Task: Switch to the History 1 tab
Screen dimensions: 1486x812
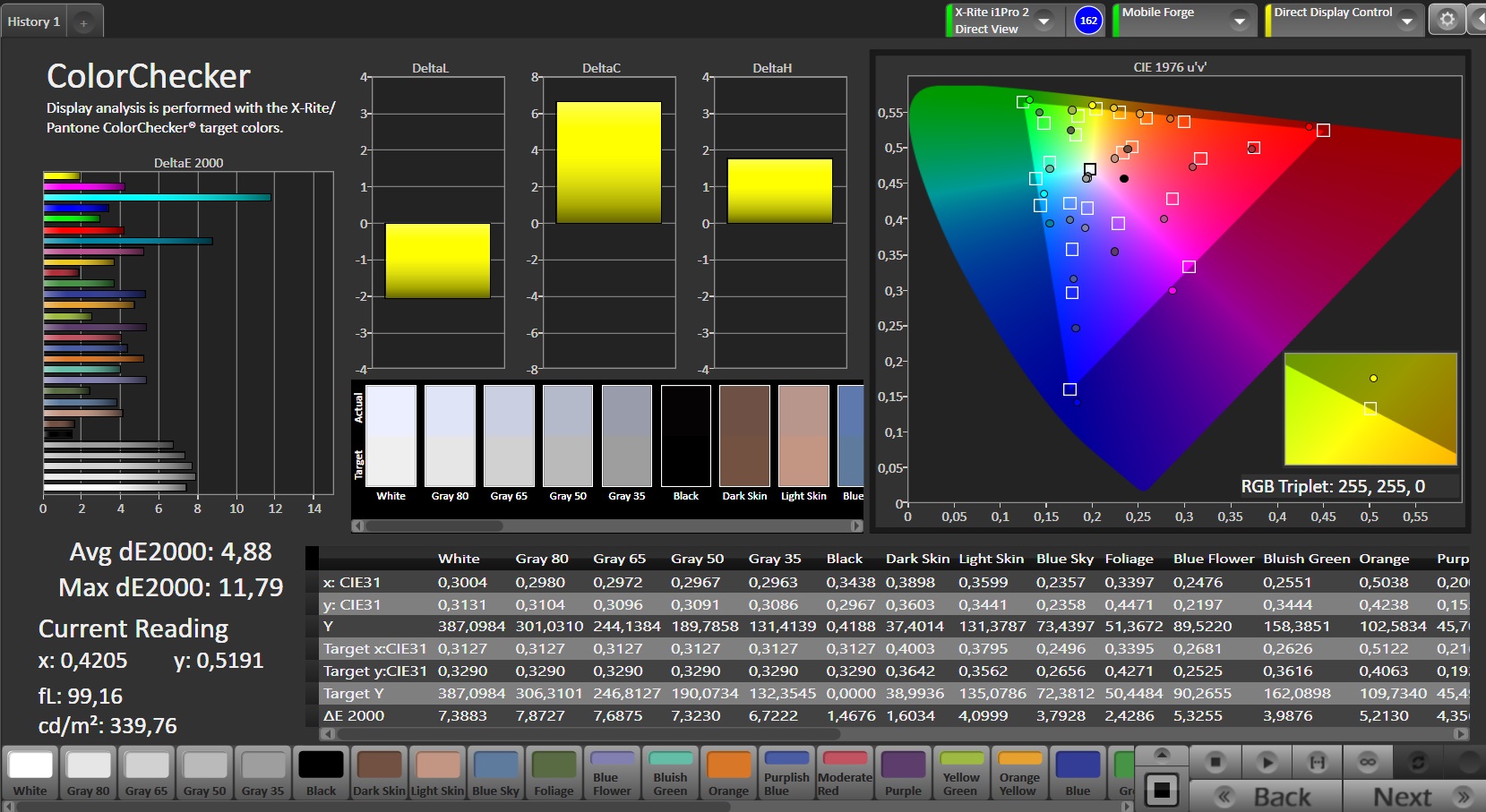Action: click(x=34, y=21)
